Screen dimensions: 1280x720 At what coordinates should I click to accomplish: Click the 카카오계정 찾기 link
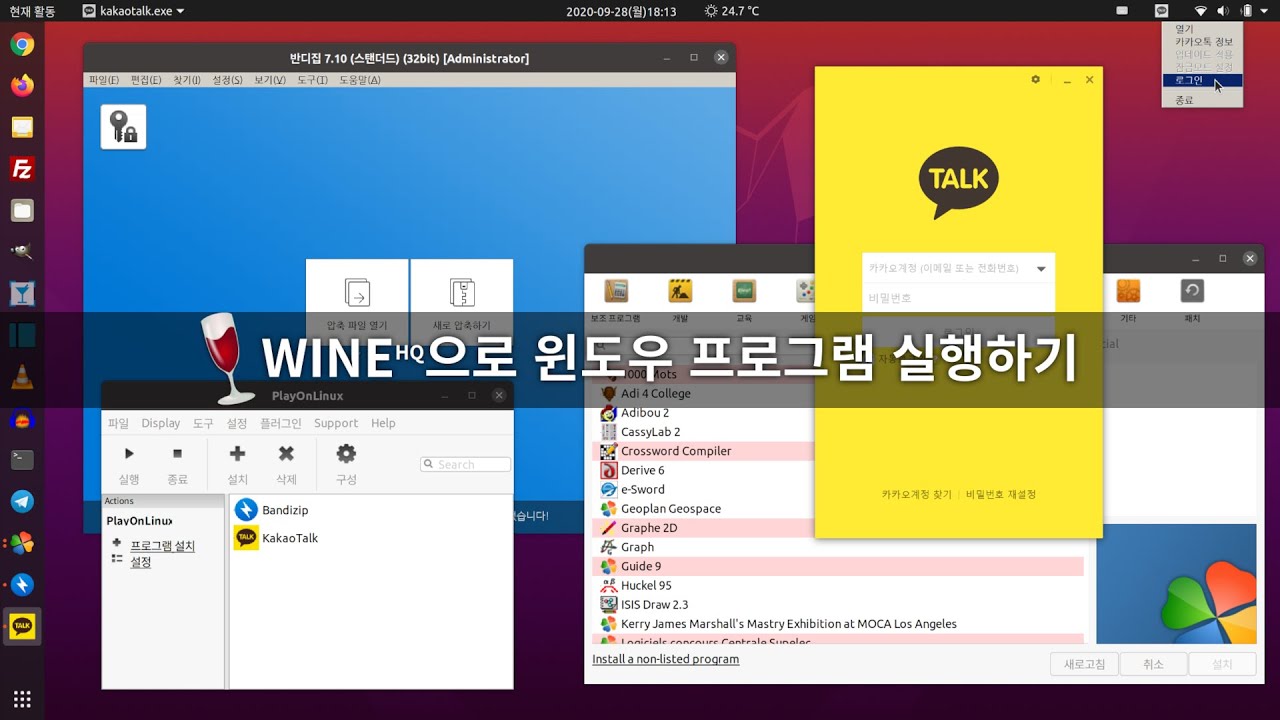pyautogui.click(x=917, y=494)
